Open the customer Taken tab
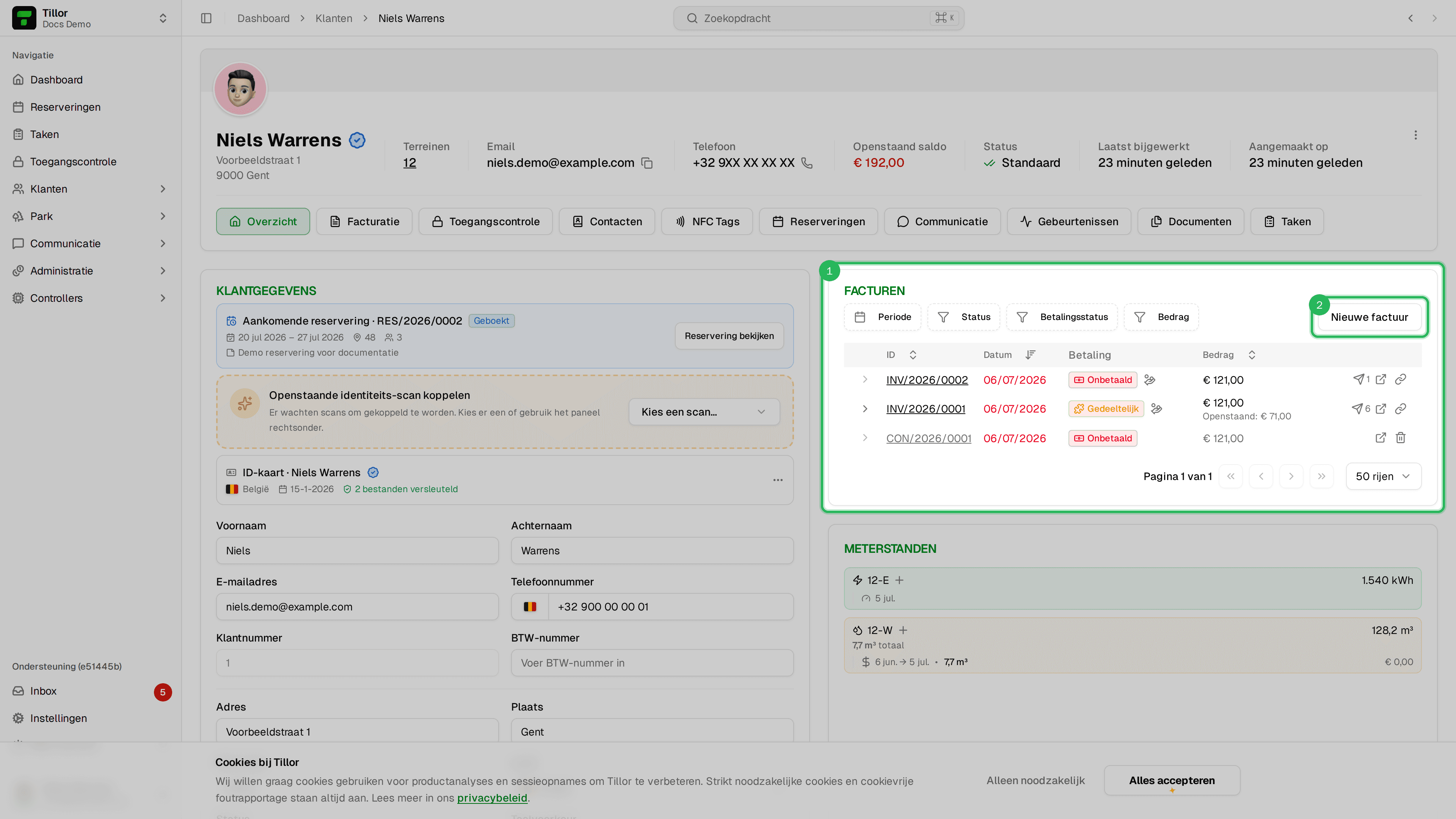1456x819 pixels. (1287, 221)
